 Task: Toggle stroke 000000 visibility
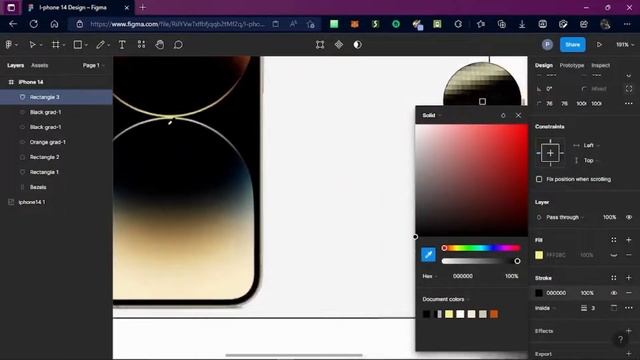[x=613, y=293]
